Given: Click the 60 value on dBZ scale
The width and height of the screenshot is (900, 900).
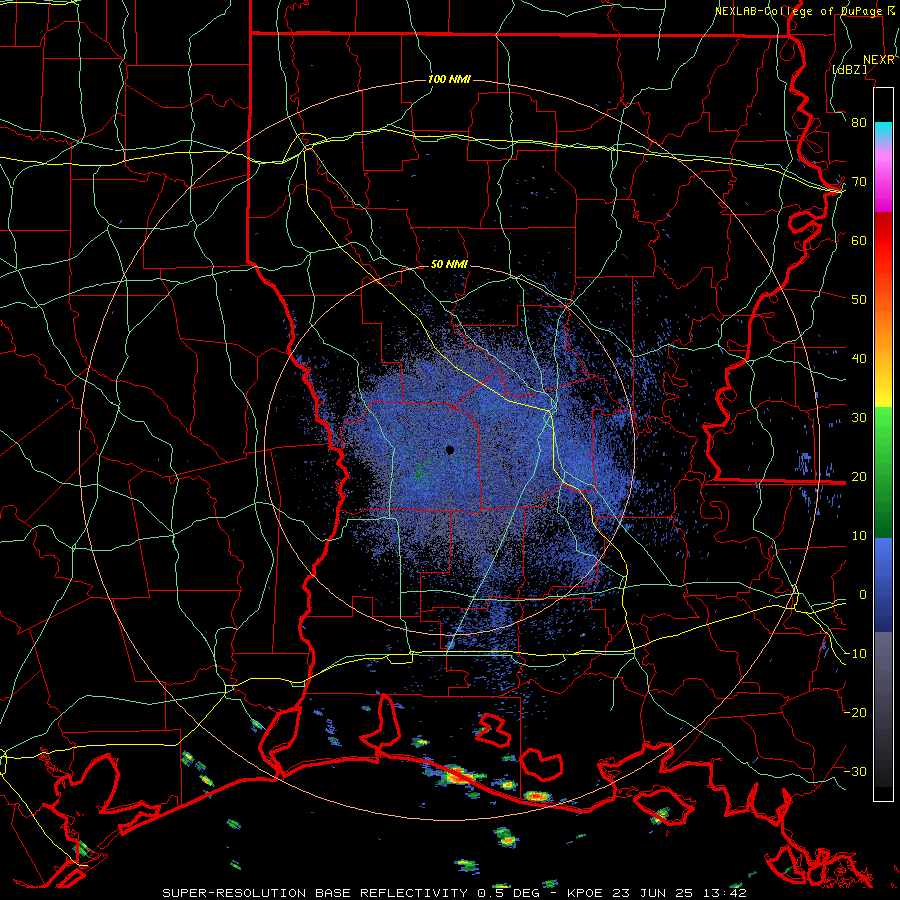Looking at the screenshot, I should 859,240.
